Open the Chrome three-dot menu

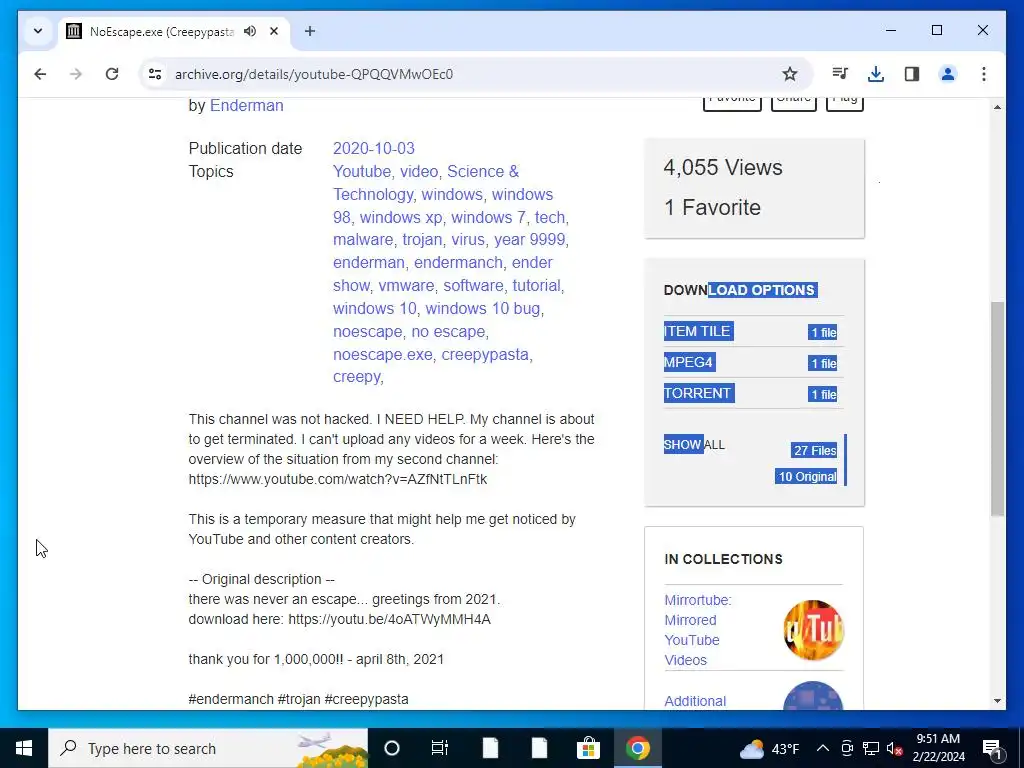click(984, 74)
